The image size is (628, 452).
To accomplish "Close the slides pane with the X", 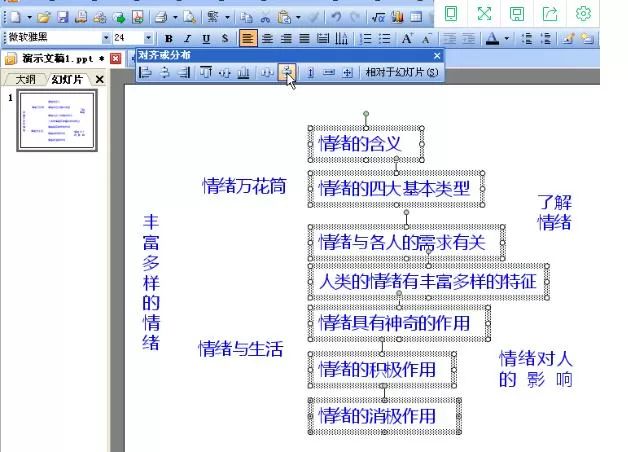I will [x=100, y=80].
